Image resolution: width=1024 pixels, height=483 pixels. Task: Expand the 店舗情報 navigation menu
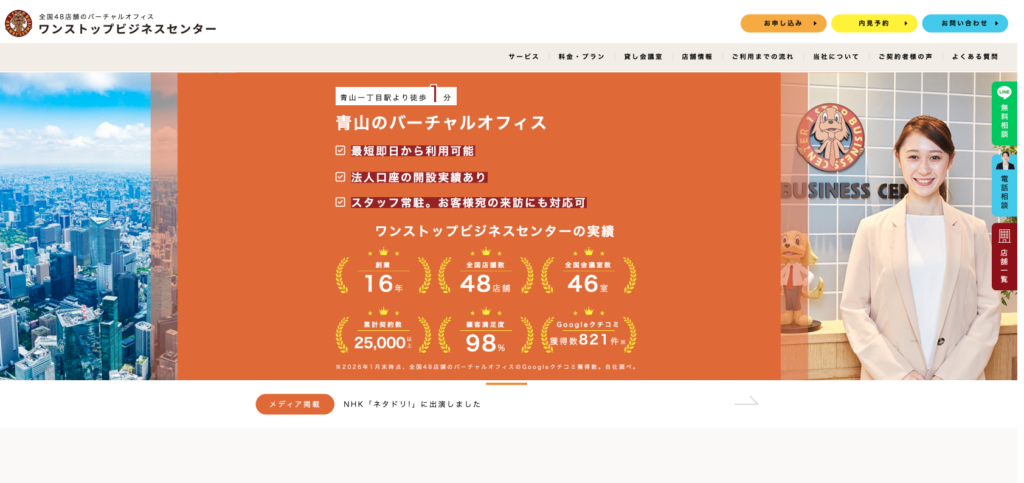point(697,57)
